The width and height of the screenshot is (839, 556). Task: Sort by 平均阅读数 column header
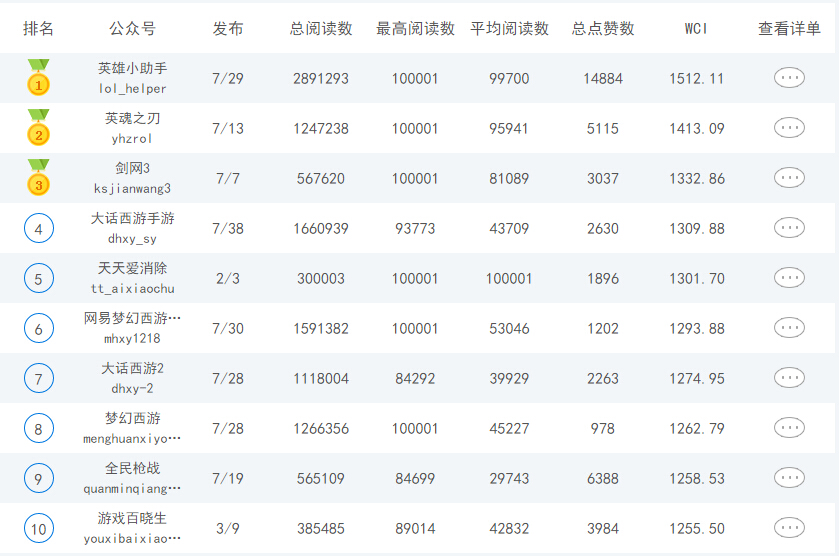click(x=509, y=28)
